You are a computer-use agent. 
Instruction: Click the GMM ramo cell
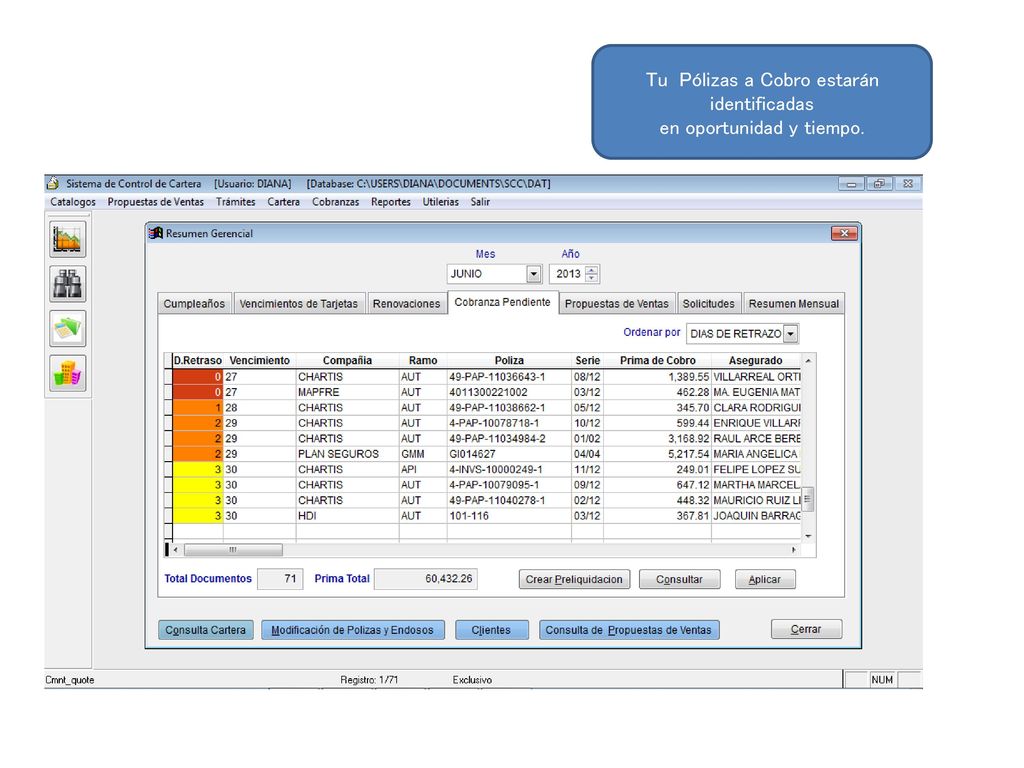pos(423,454)
